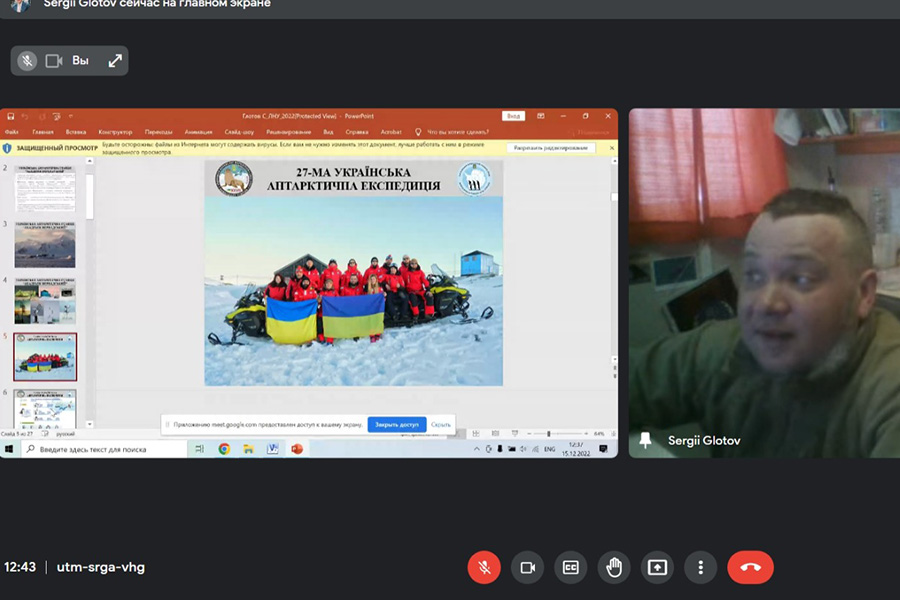Click camera icon in self-view tile
Viewport: 900px width, 600px height.
point(54,61)
